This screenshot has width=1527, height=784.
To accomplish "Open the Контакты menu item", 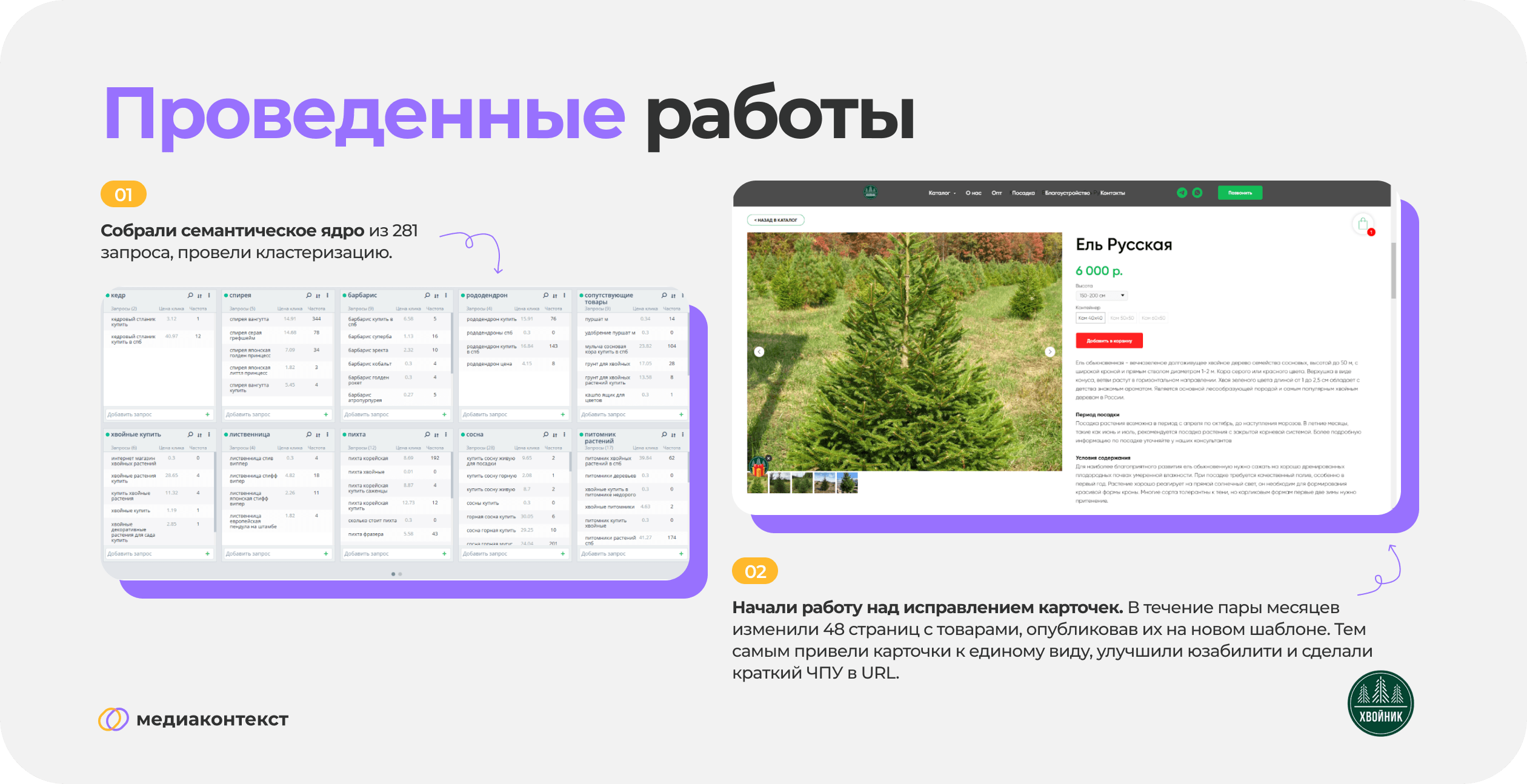I will [x=1113, y=193].
